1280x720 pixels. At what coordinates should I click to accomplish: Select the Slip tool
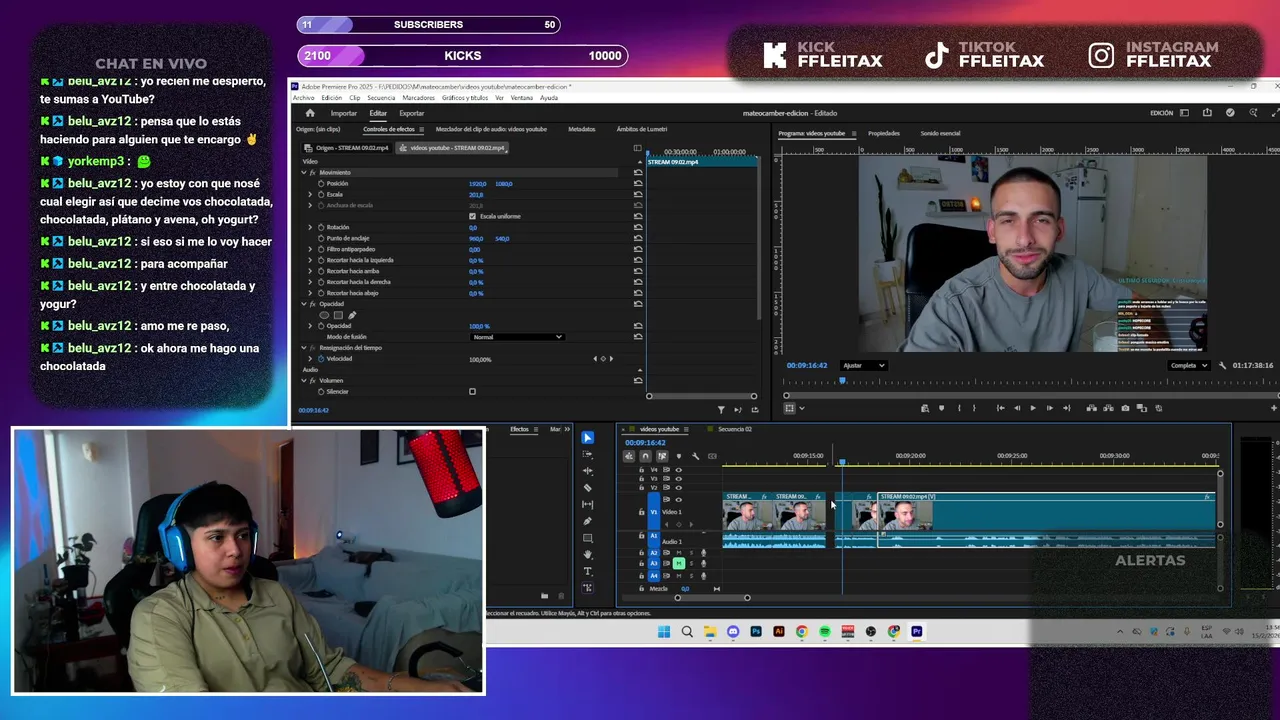587,504
